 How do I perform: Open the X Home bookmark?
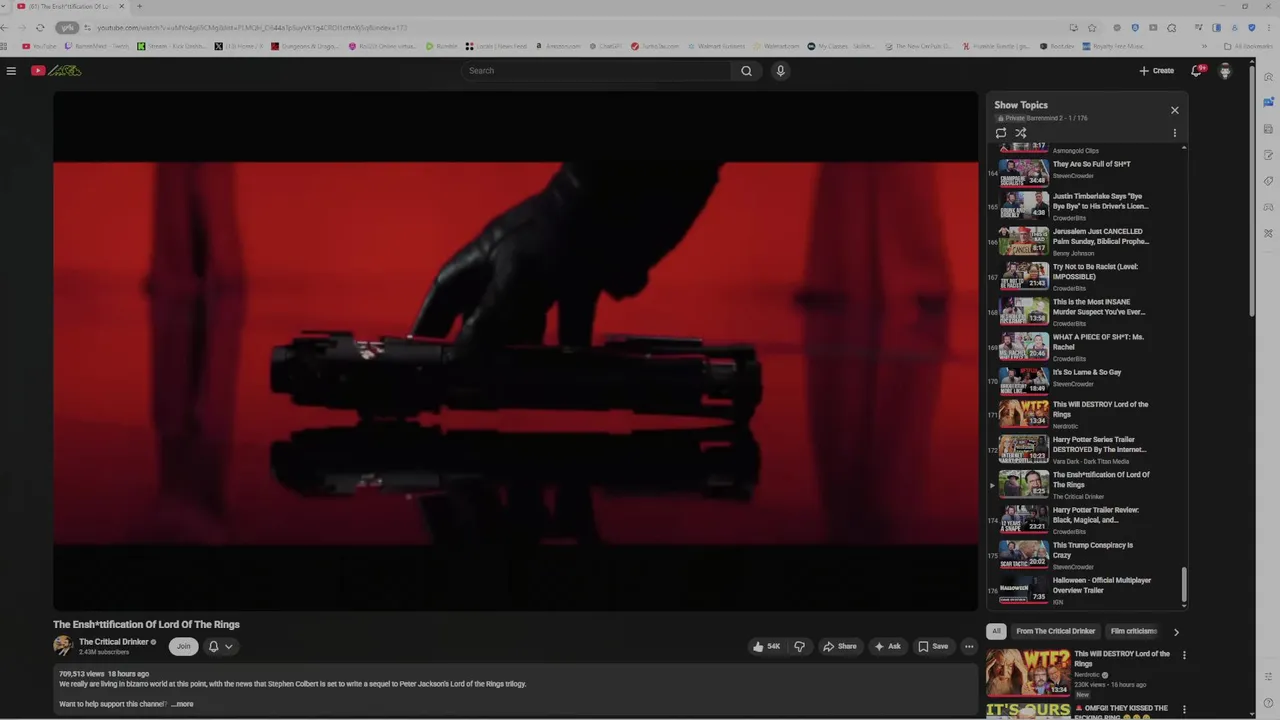pyautogui.click(x=238, y=46)
